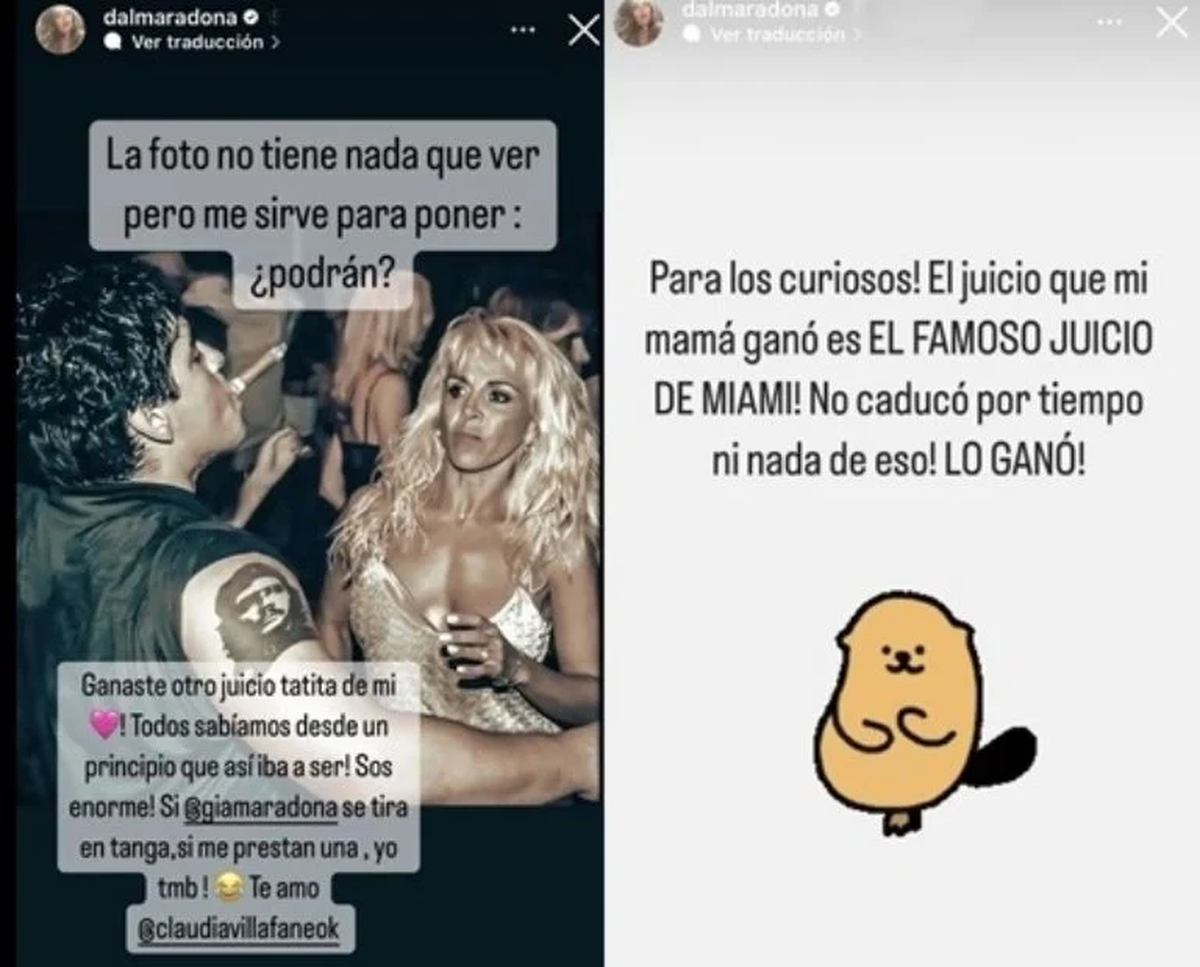Click 'Ver traducción' on the beaver story
This screenshot has width=1200, height=967.
coord(778,34)
